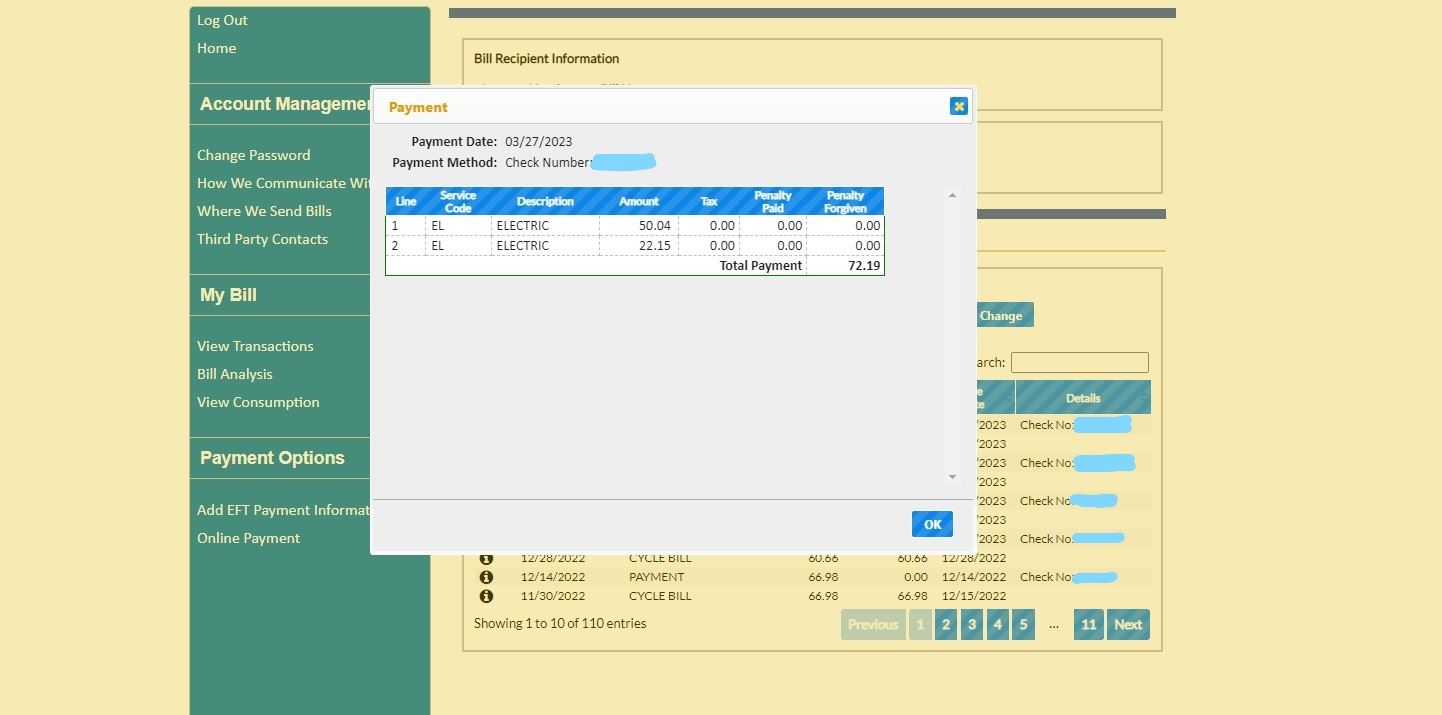Open View Transactions
This screenshot has width=1442, height=715.
click(x=254, y=345)
